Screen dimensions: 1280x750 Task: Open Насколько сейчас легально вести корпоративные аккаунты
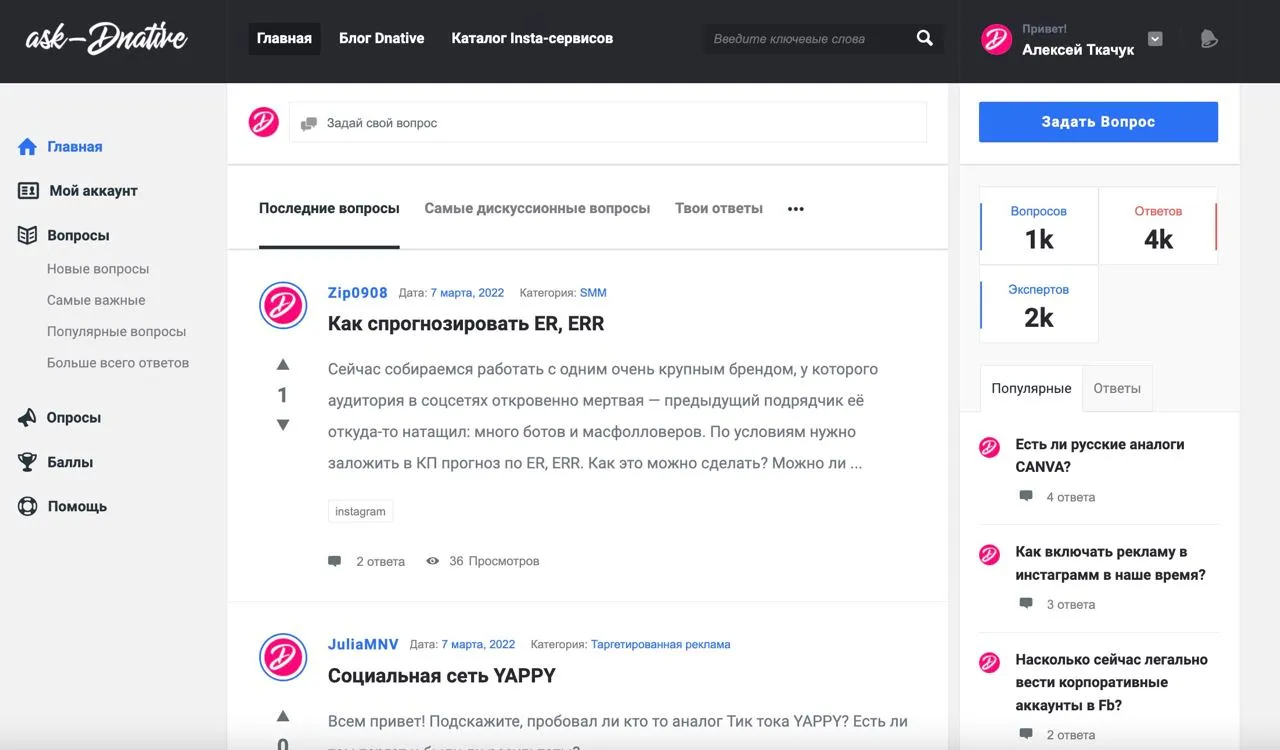click(1112, 682)
